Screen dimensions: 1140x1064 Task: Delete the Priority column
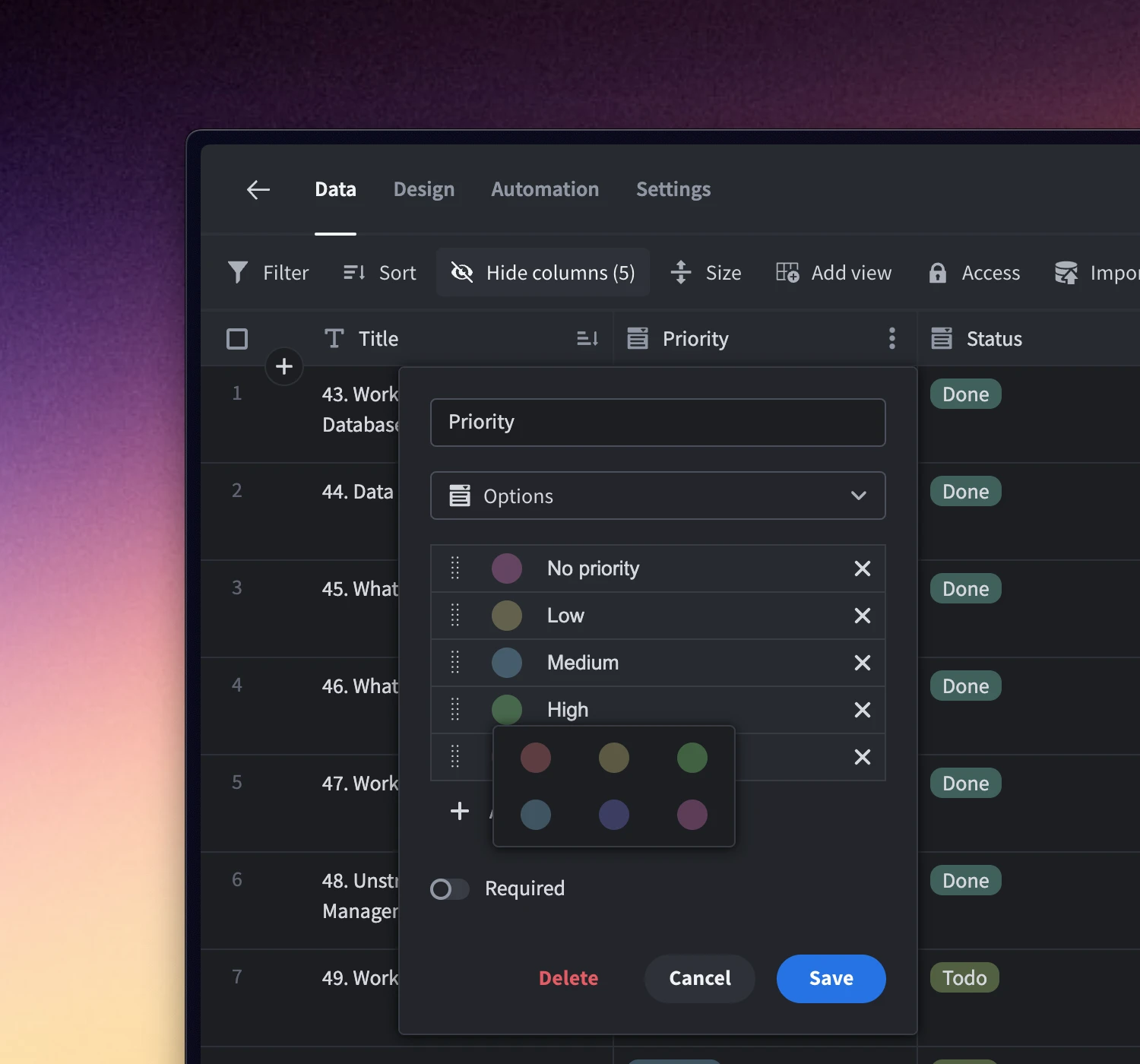(568, 978)
